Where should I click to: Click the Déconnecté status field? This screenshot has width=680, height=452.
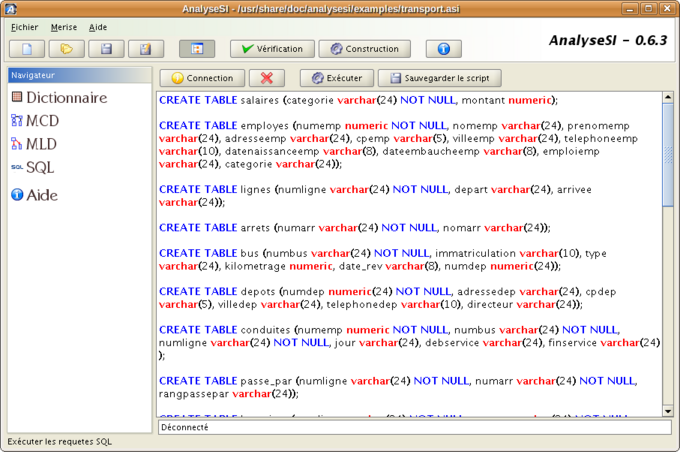[415, 427]
